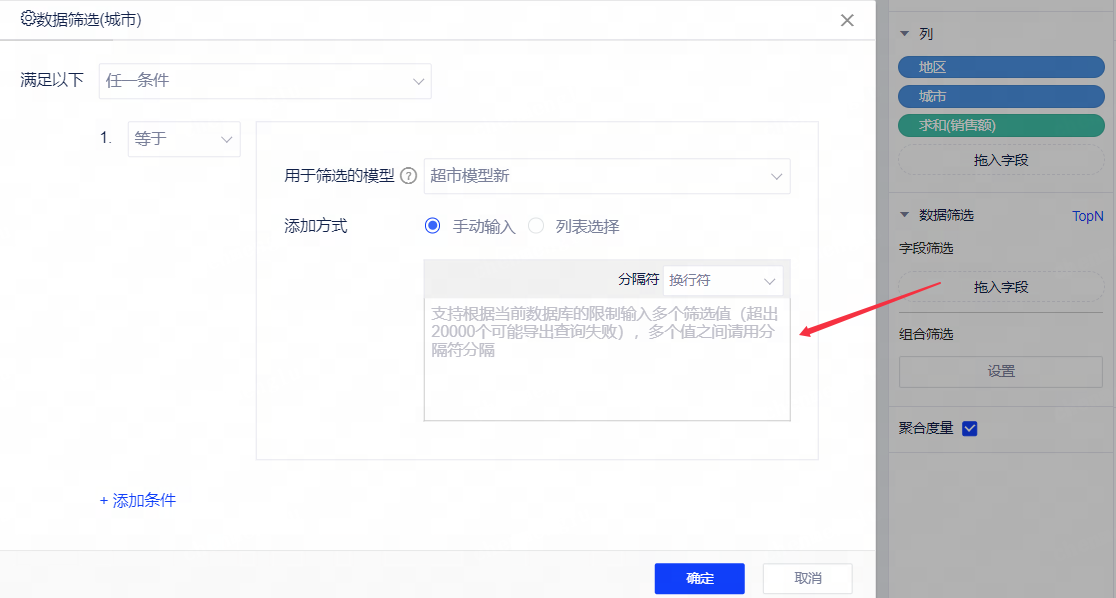Select the 地区 column field pill
This screenshot has height=598, width=1116.
[x=1001, y=67]
